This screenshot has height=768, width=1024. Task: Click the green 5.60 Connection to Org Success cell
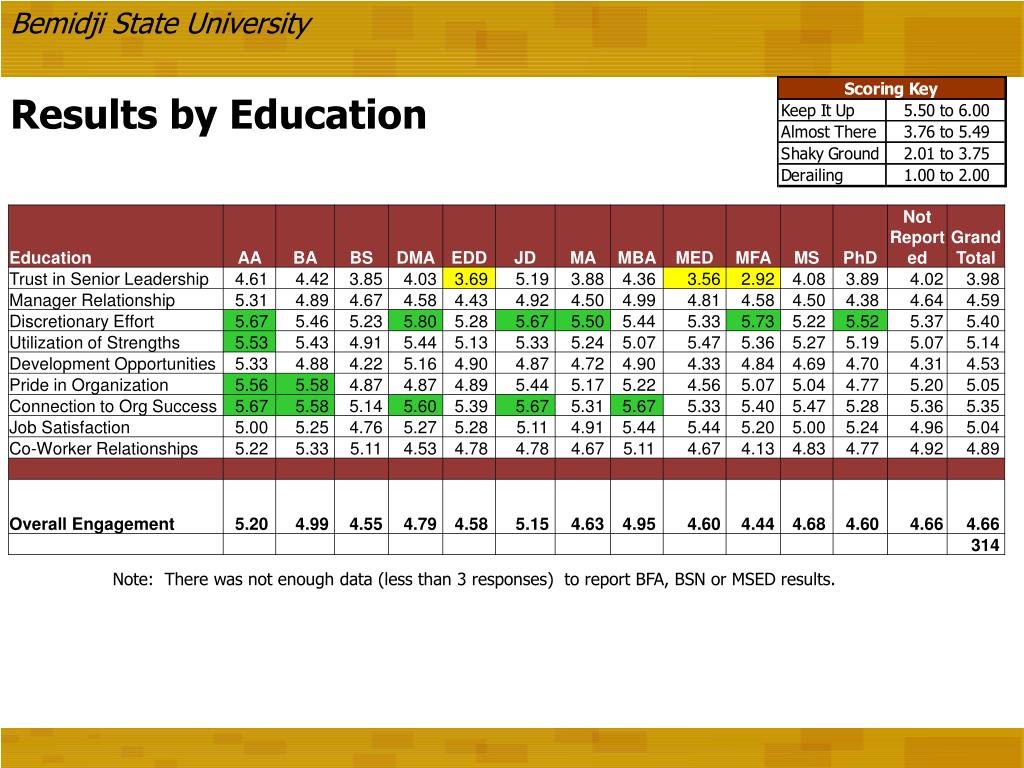(415, 406)
